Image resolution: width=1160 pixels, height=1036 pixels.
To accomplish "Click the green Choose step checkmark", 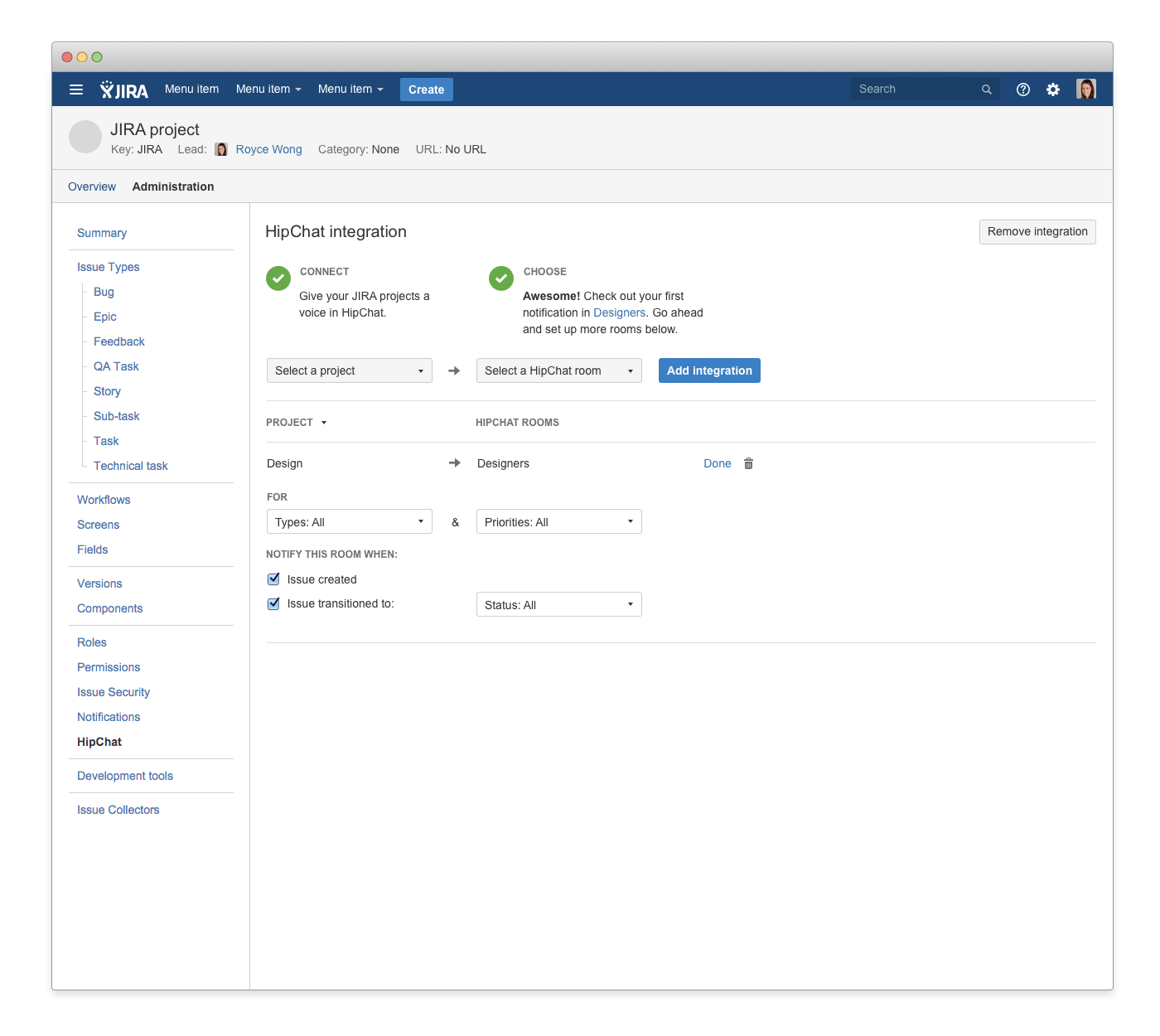I will [501, 278].
